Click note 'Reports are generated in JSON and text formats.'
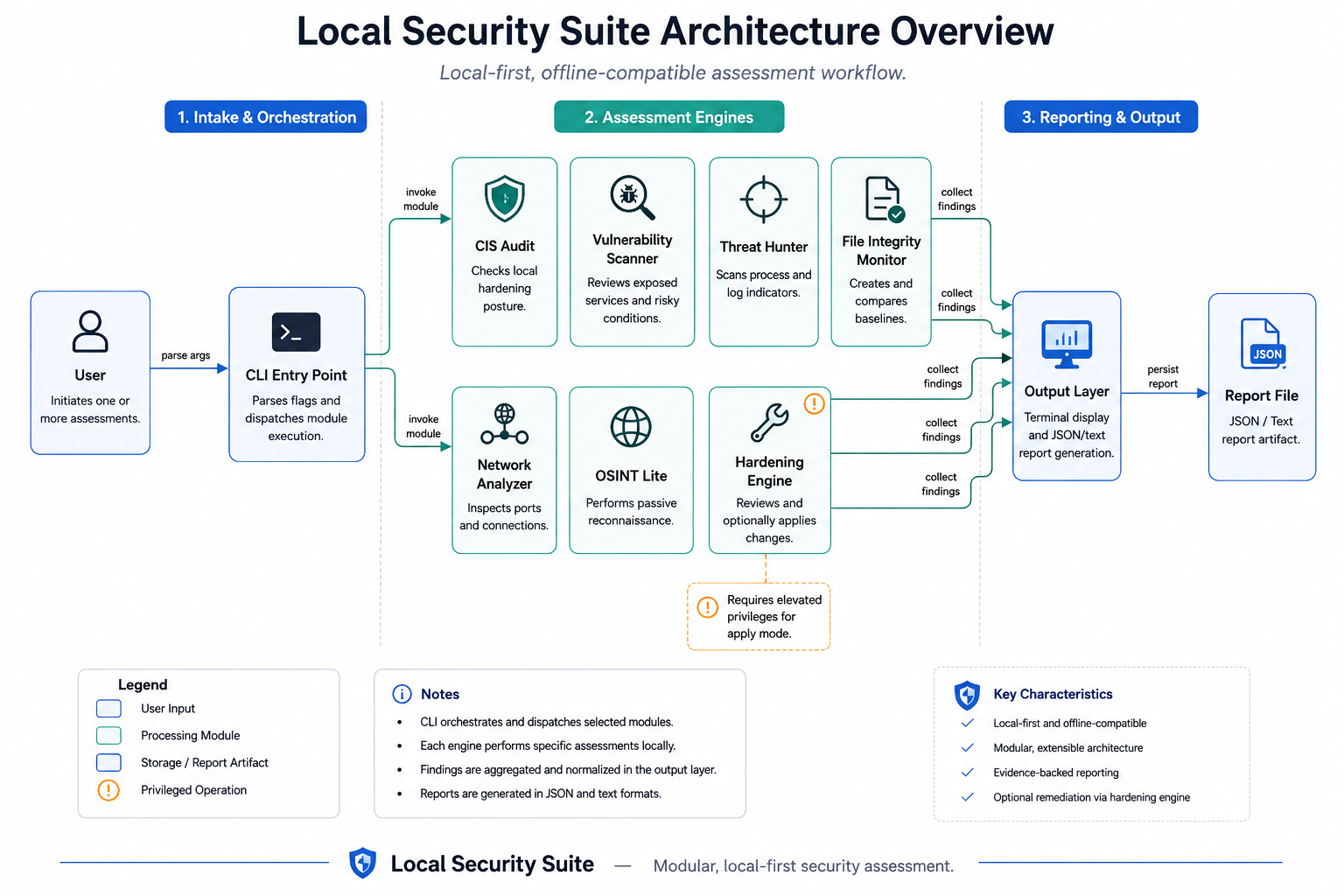Screen dimensions: 1344x896 click(541, 794)
